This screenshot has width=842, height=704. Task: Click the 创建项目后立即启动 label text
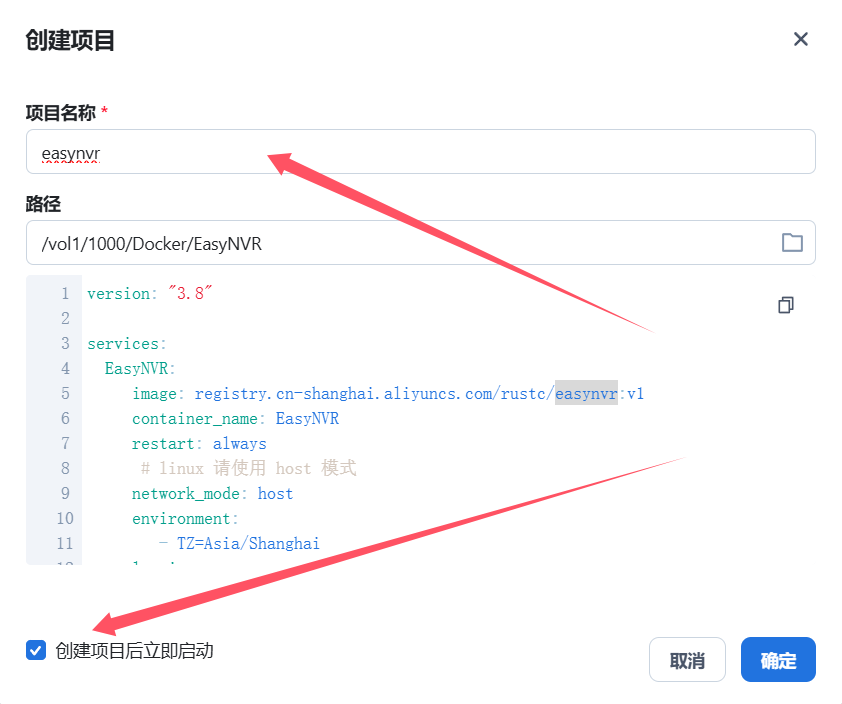pos(134,651)
